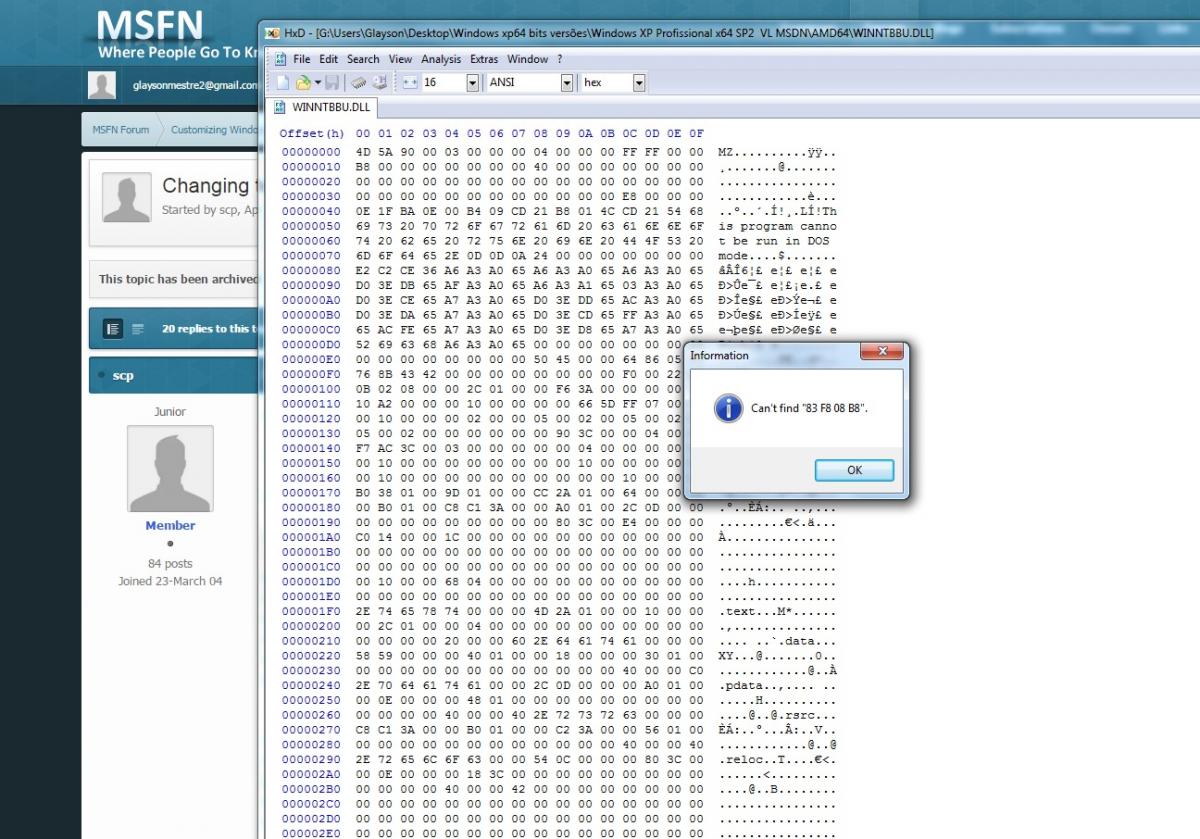The height and width of the screenshot is (839, 1200).
Task: Click the Save disk icon in HxD toolbar
Action: [332, 82]
